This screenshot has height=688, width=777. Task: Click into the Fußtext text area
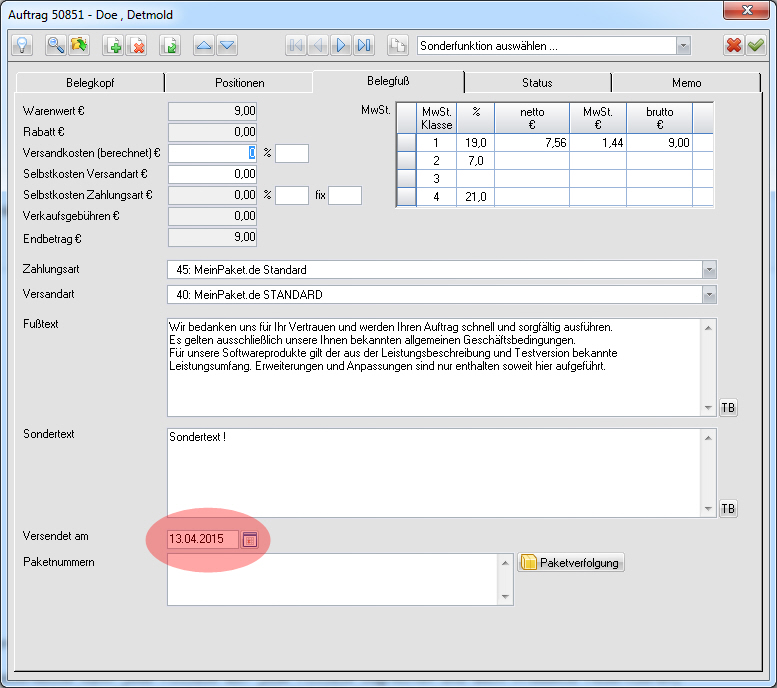[435, 367]
